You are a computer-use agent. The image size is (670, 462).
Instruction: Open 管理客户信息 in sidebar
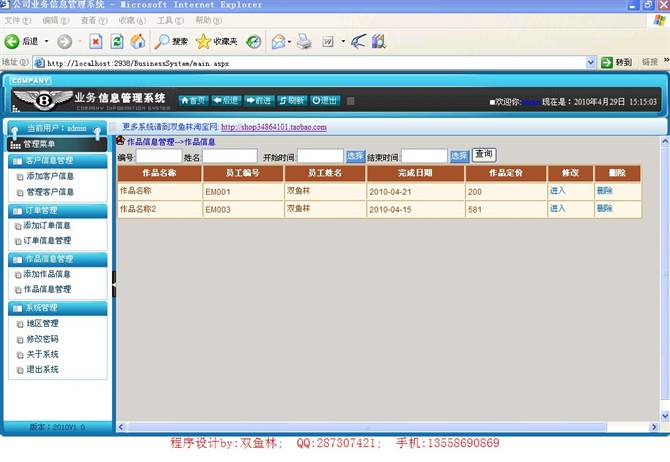(x=50, y=192)
